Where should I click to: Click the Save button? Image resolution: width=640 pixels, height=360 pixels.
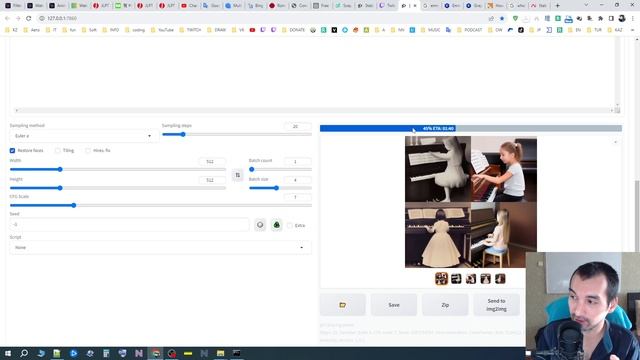point(394,305)
